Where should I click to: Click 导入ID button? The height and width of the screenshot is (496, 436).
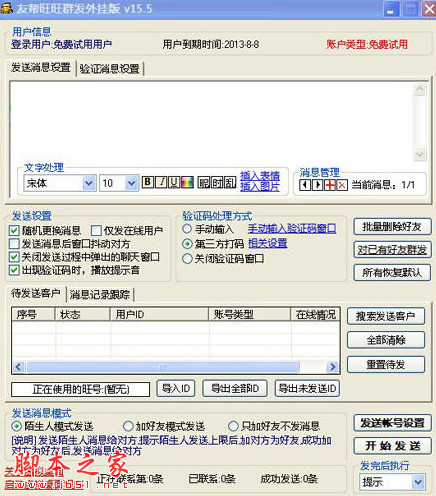(176, 388)
